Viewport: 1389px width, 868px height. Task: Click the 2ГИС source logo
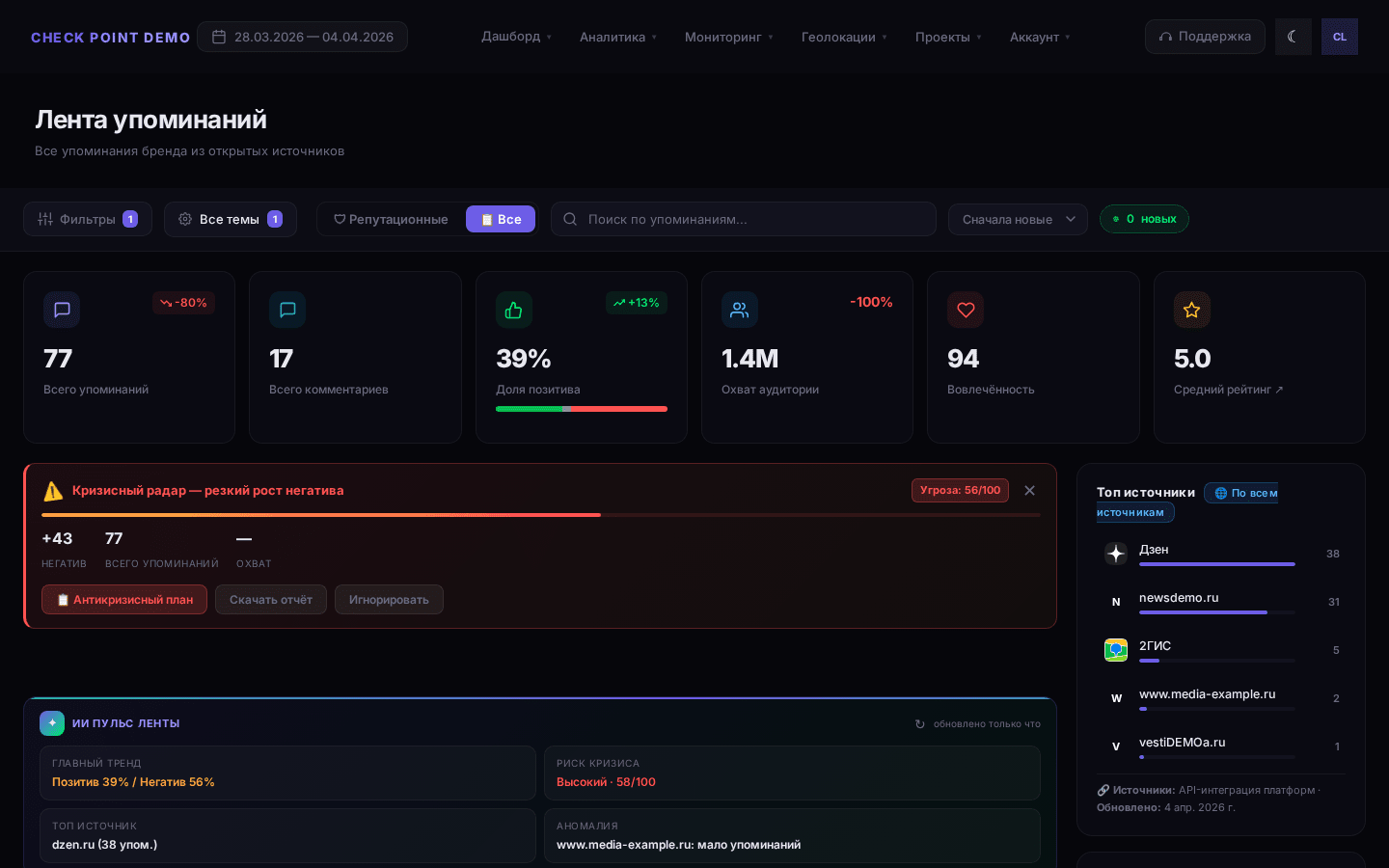(x=1116, y=649)
